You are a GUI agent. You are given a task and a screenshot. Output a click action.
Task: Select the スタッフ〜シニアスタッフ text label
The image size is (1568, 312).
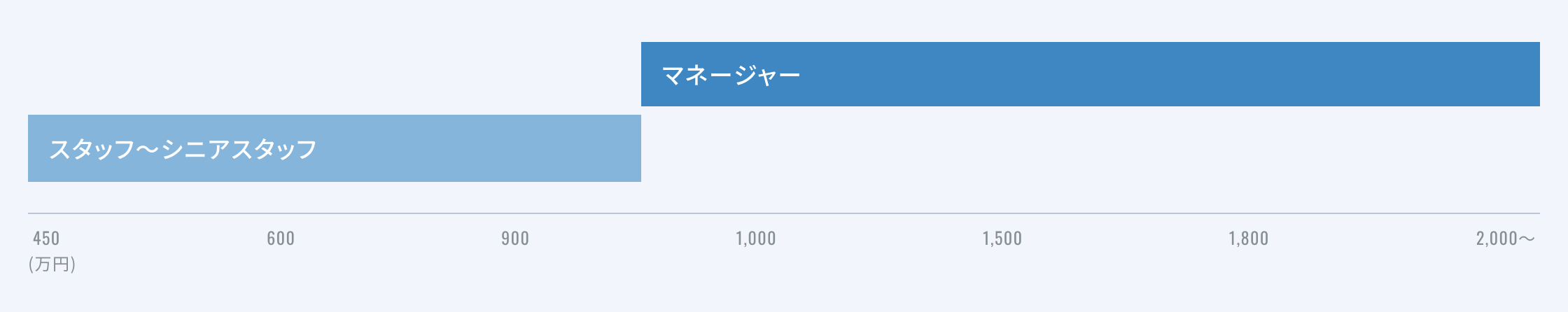(x=183, y=149)
